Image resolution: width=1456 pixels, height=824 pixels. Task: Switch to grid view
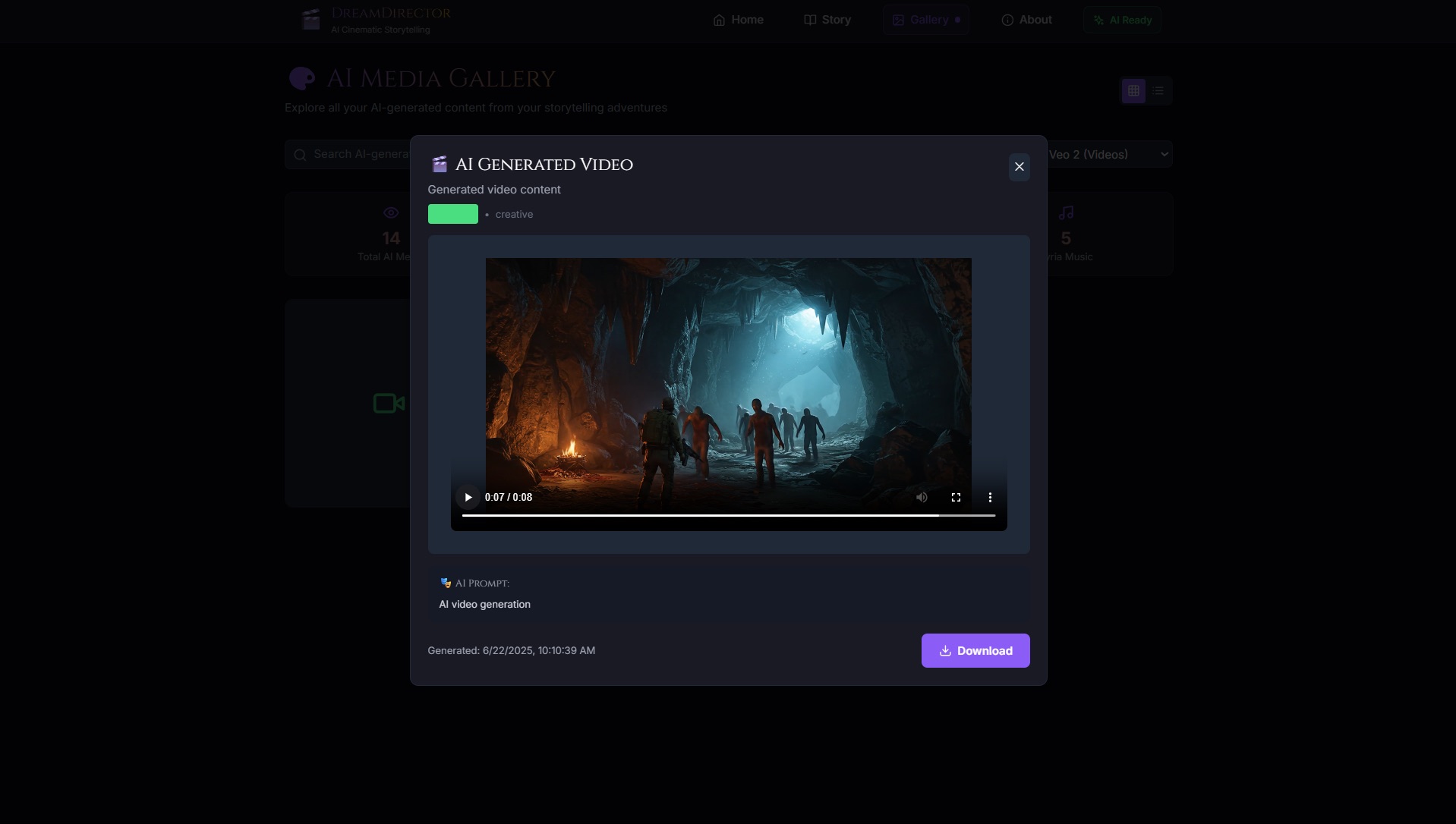[1133, 91]
